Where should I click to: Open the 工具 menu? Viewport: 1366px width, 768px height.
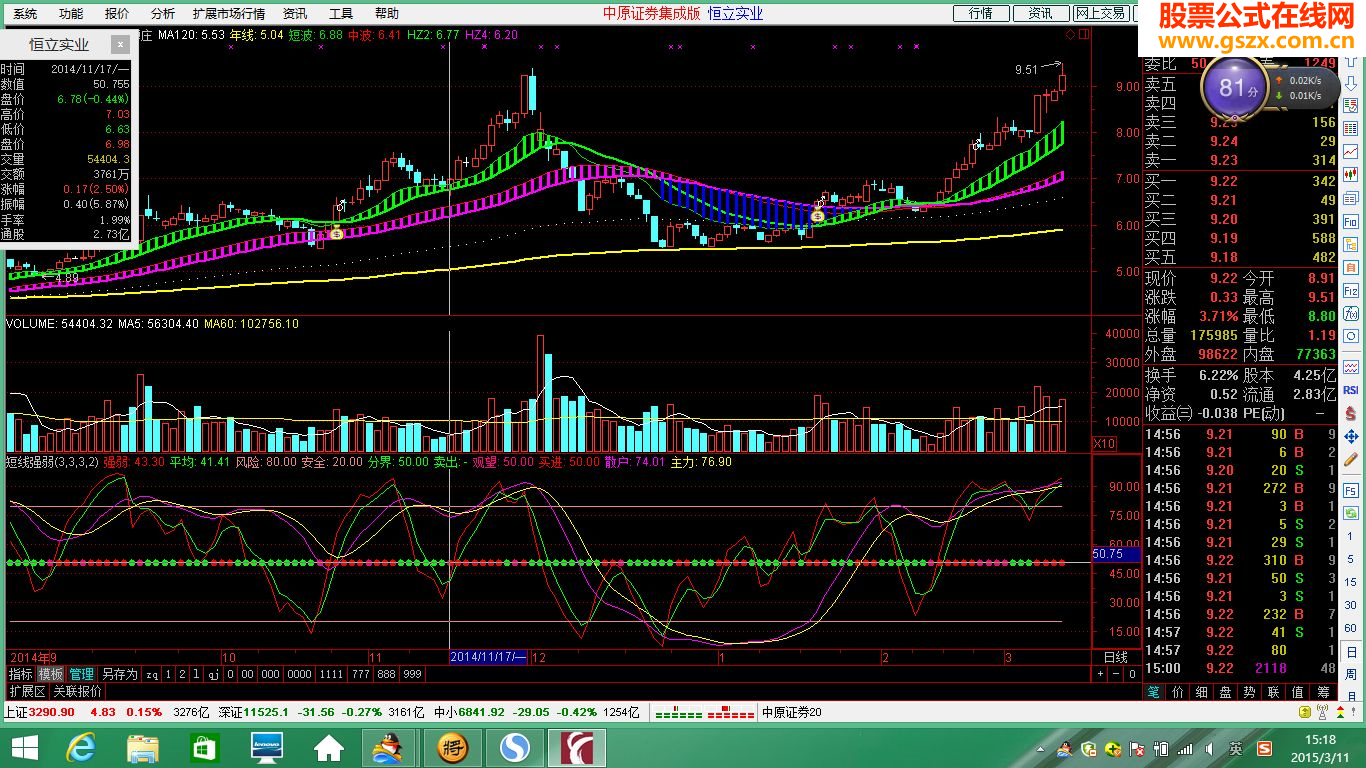(341, 14)
